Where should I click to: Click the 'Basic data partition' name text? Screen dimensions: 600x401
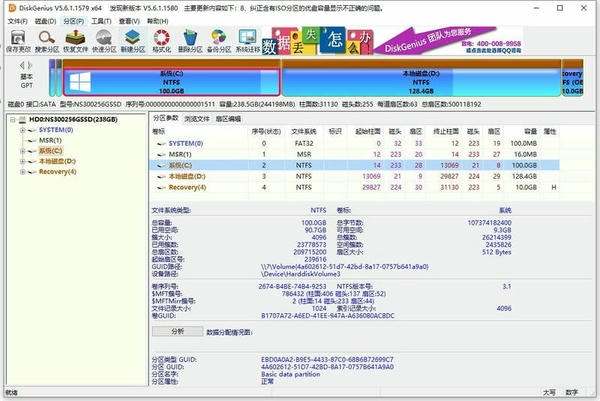pos(291,374)
